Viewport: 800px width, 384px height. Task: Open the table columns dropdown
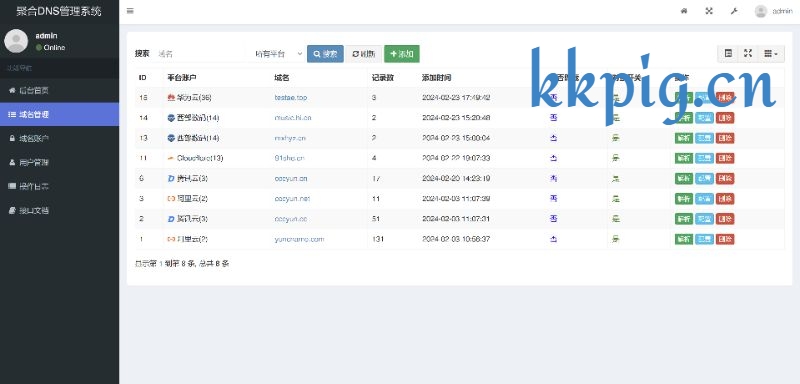(770, 54)
